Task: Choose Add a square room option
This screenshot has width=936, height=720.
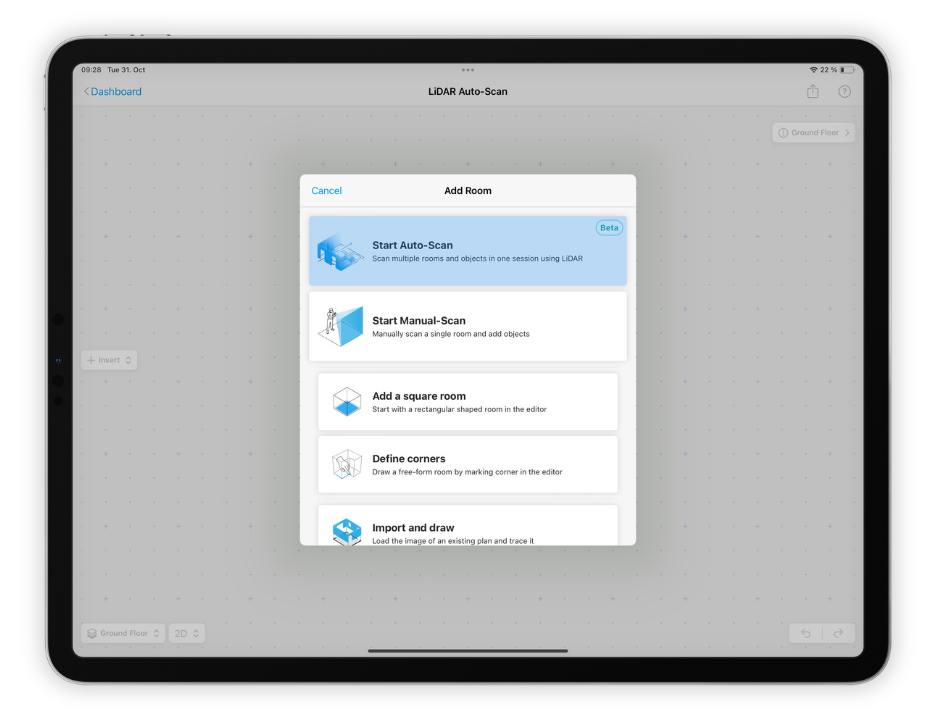Action: point(468,402)
